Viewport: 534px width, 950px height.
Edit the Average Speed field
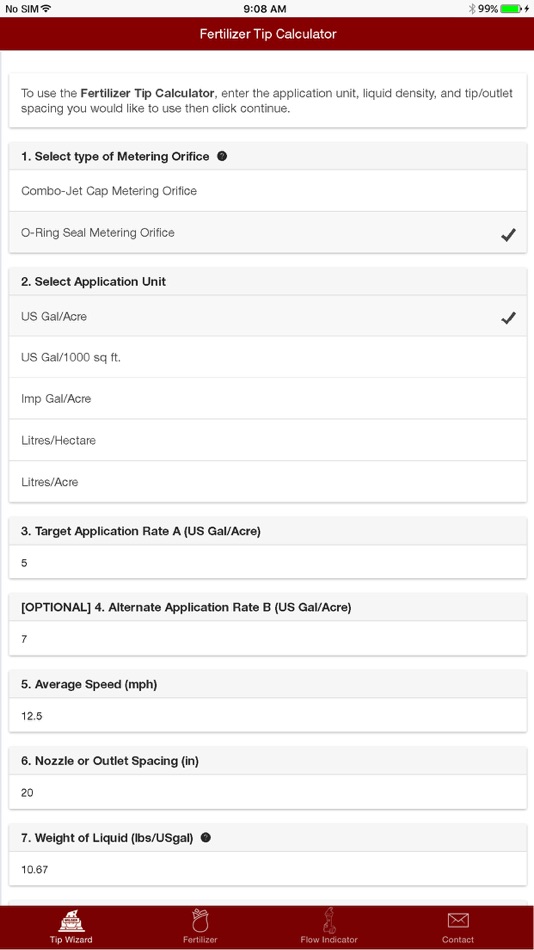[x=267, y=716]
